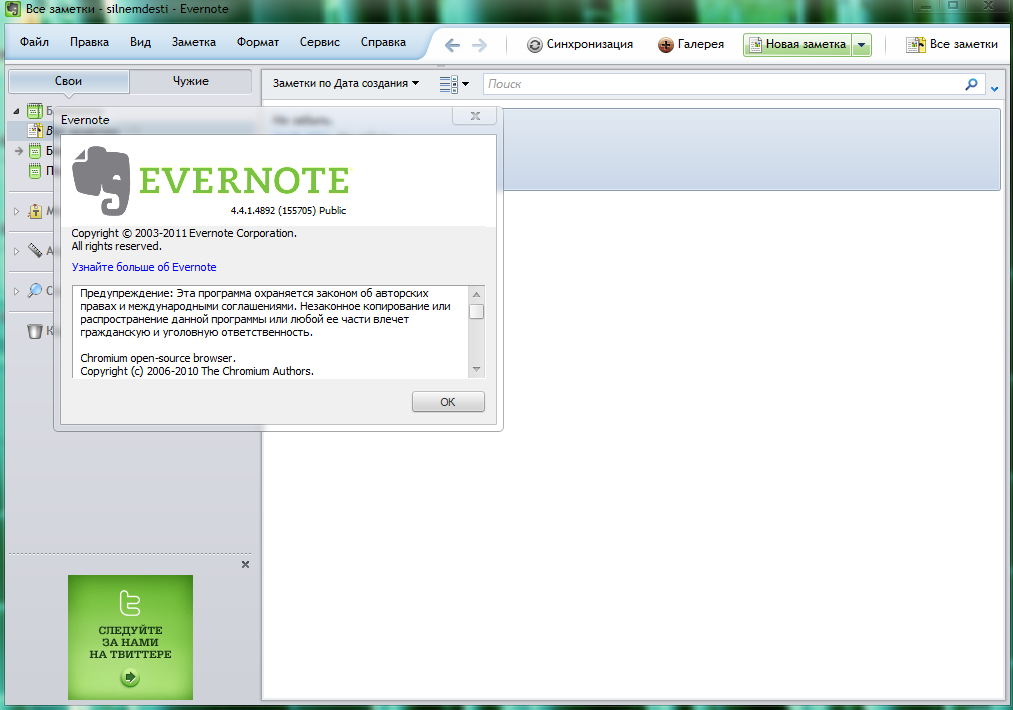Expand search options chevron beside search box
Screen dimensions: 1013x710
(995, 89)
